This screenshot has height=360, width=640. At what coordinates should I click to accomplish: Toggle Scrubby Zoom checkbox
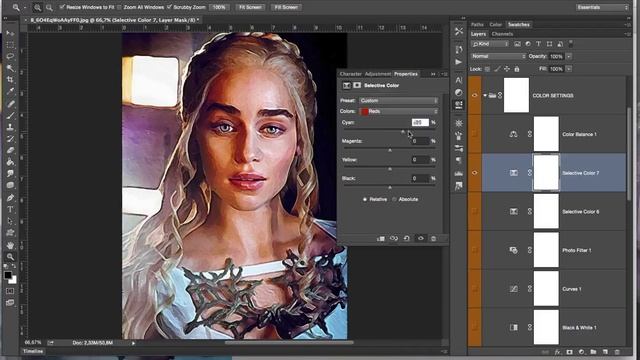[x=169, y=7]
